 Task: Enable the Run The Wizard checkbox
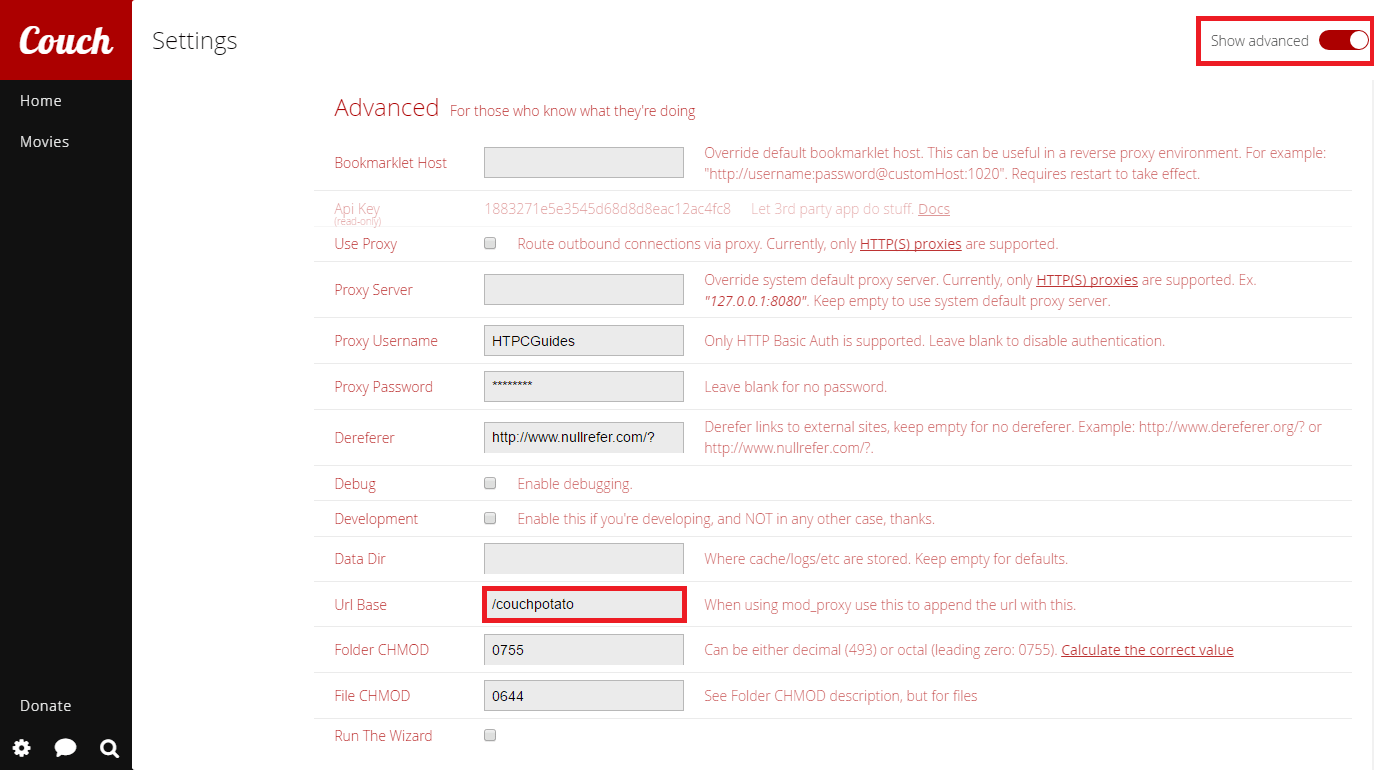click(x=490, y=735)
